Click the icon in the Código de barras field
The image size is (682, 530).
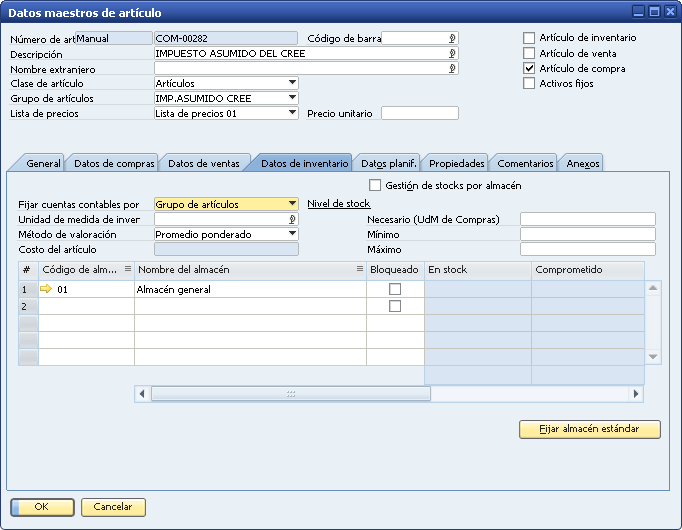[452, 39]
